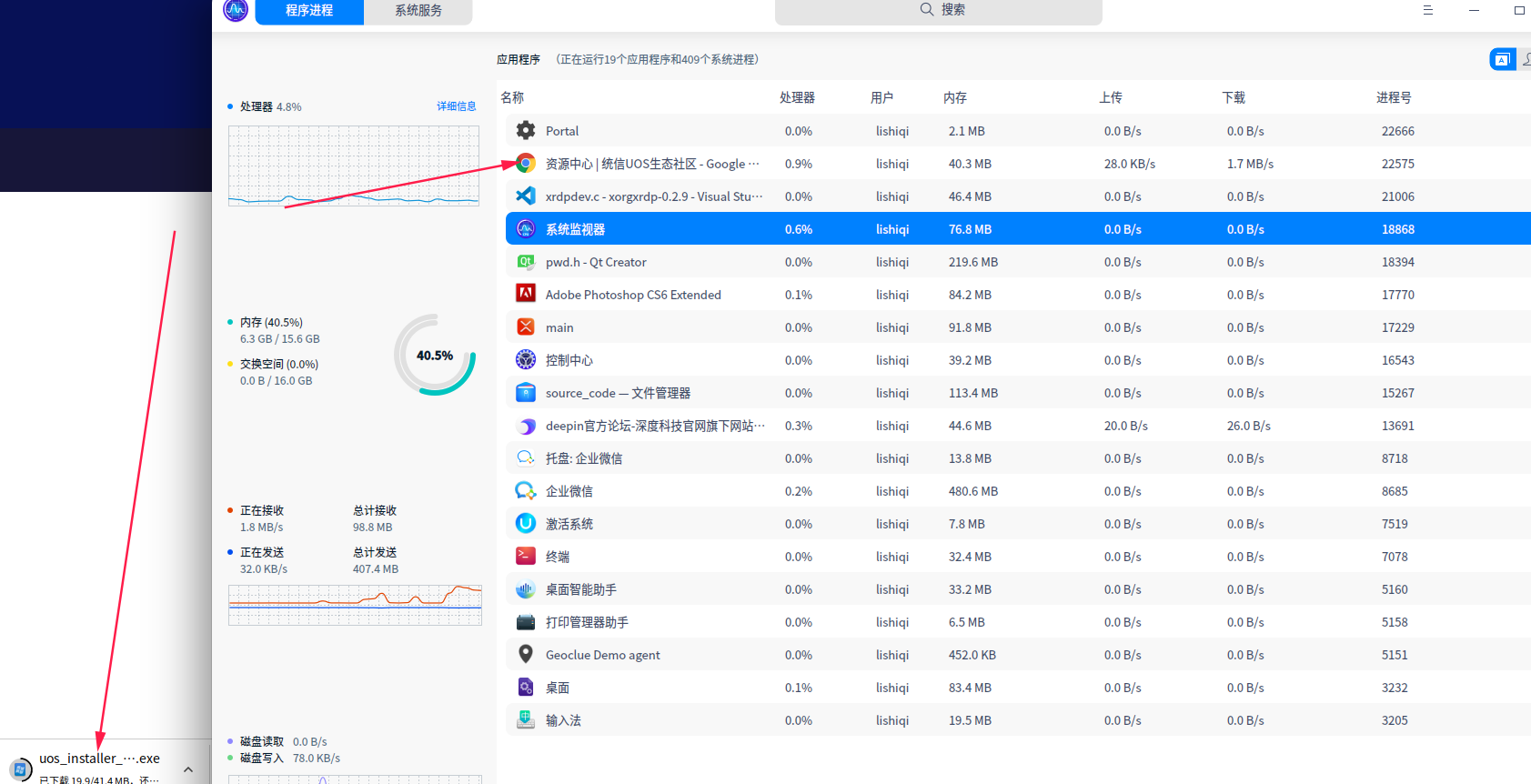Click the process ID 3205

click(x=1395, y=720)
